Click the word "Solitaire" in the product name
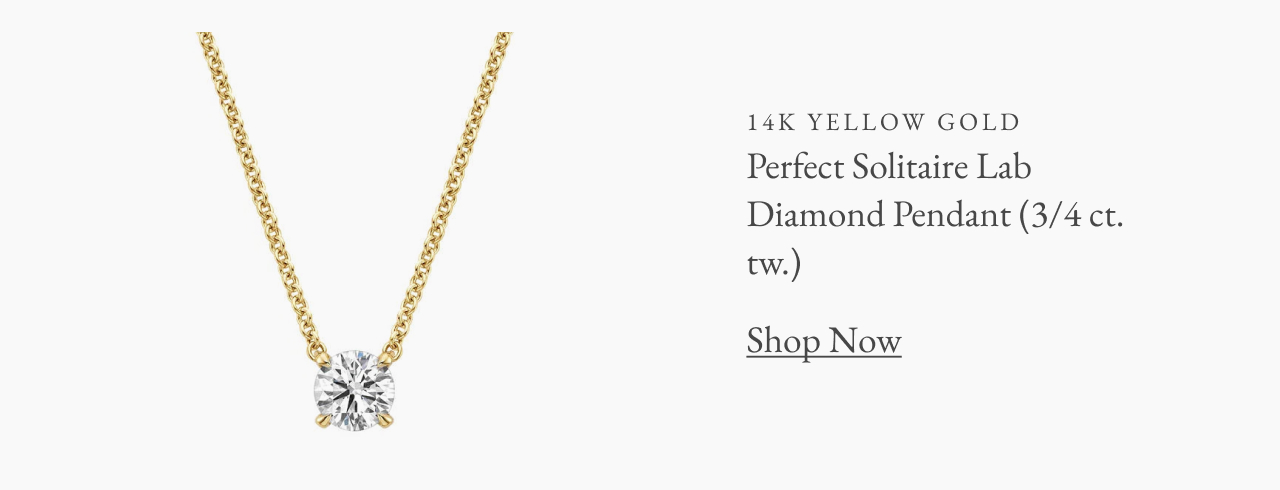 point(911,167)
